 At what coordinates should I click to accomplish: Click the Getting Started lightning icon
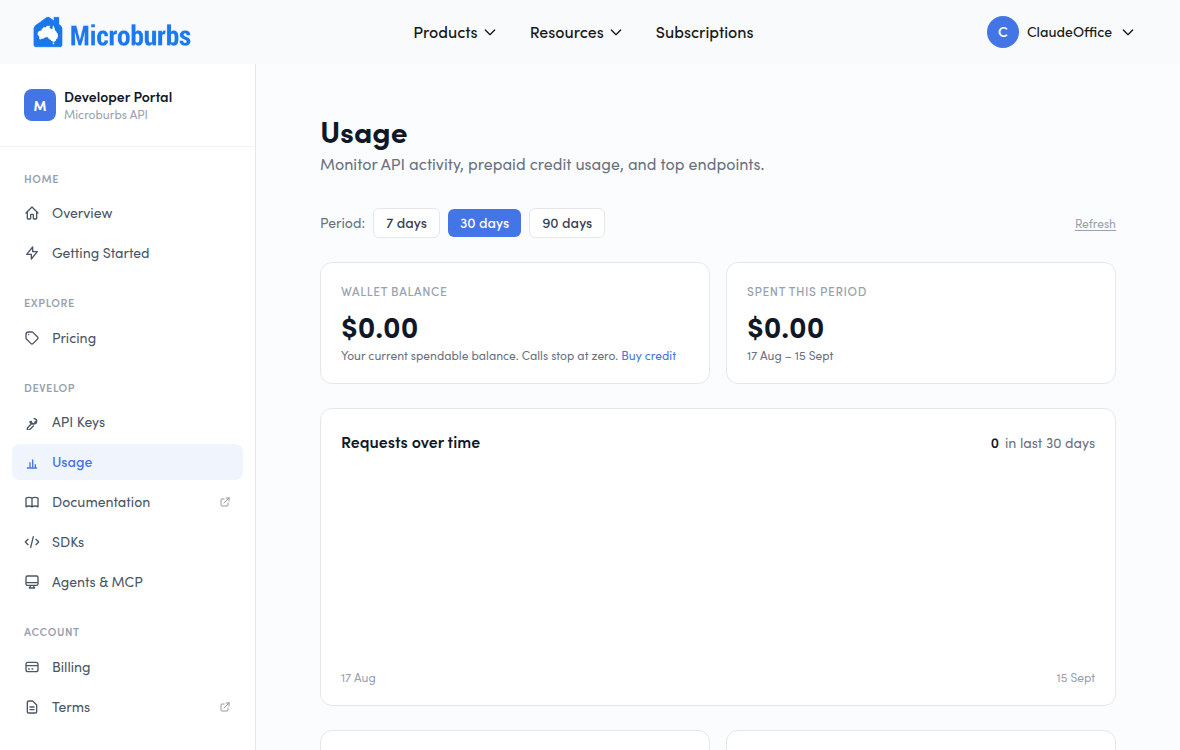pos(32,253)
